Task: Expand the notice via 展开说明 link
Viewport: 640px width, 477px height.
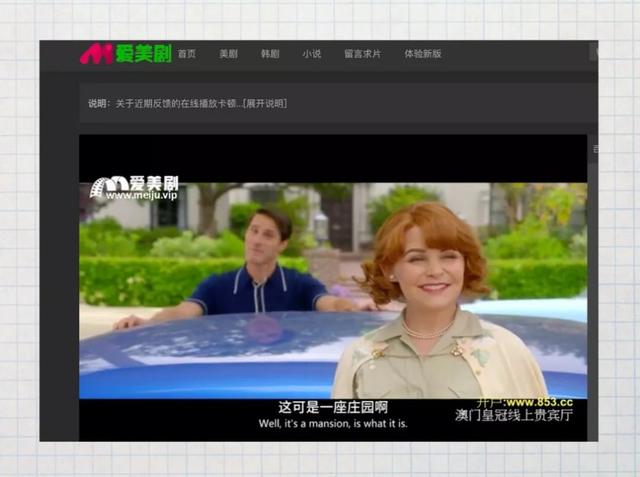Action: coord(265,104)
